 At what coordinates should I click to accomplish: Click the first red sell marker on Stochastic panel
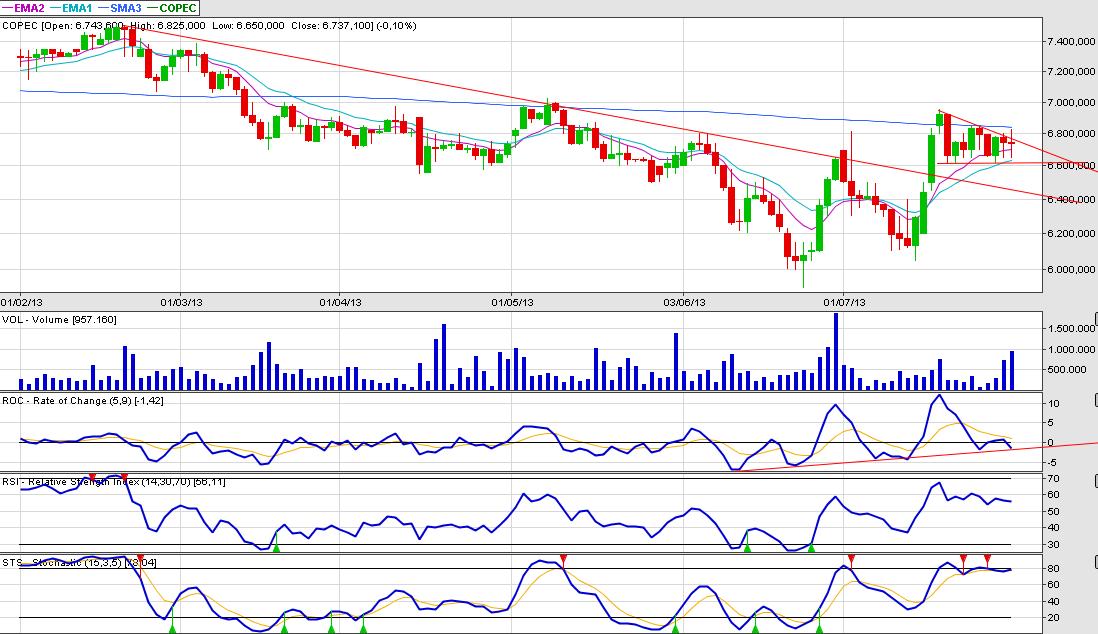(x=140, y=558)
